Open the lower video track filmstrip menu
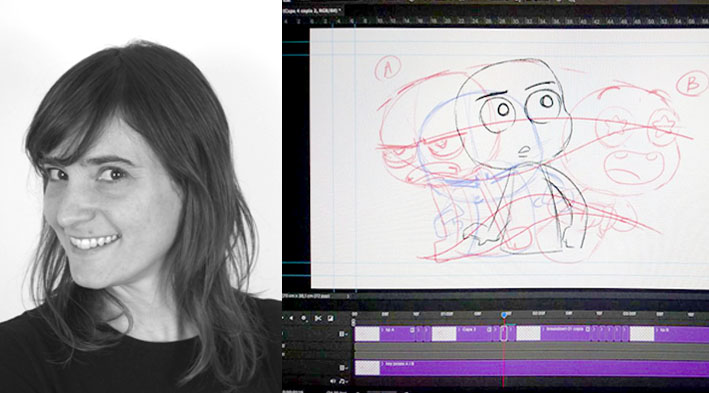This screenshot has height=393, width=709. point(342,368)
